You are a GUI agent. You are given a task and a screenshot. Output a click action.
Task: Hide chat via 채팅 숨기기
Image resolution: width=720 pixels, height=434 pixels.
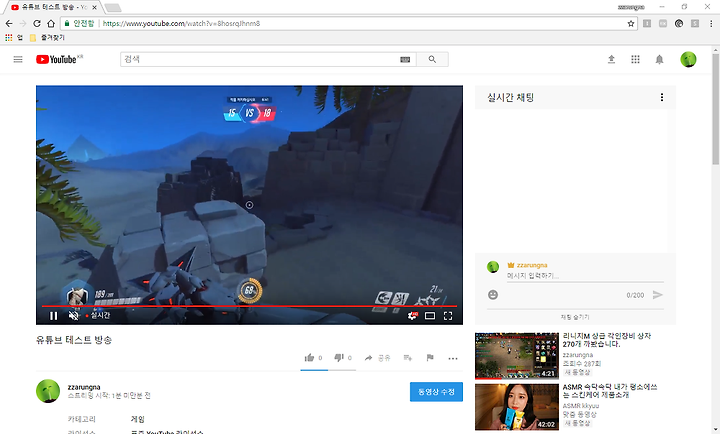click(575, 317)
